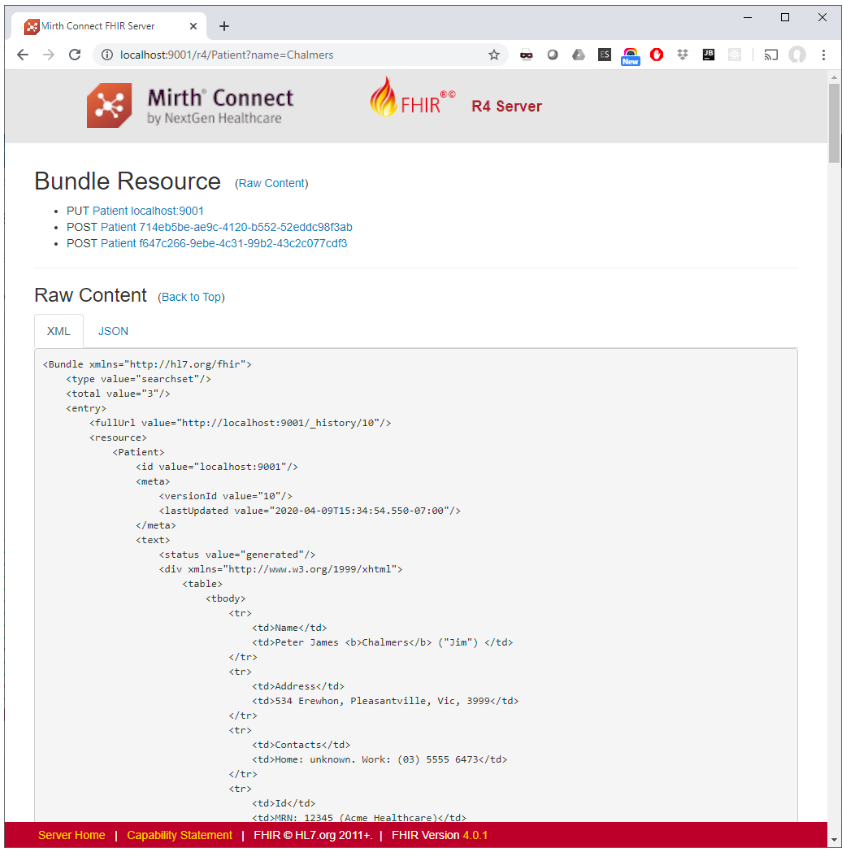Maximize the browser window
The image size is (844, 855).
(x=785, y=17)
